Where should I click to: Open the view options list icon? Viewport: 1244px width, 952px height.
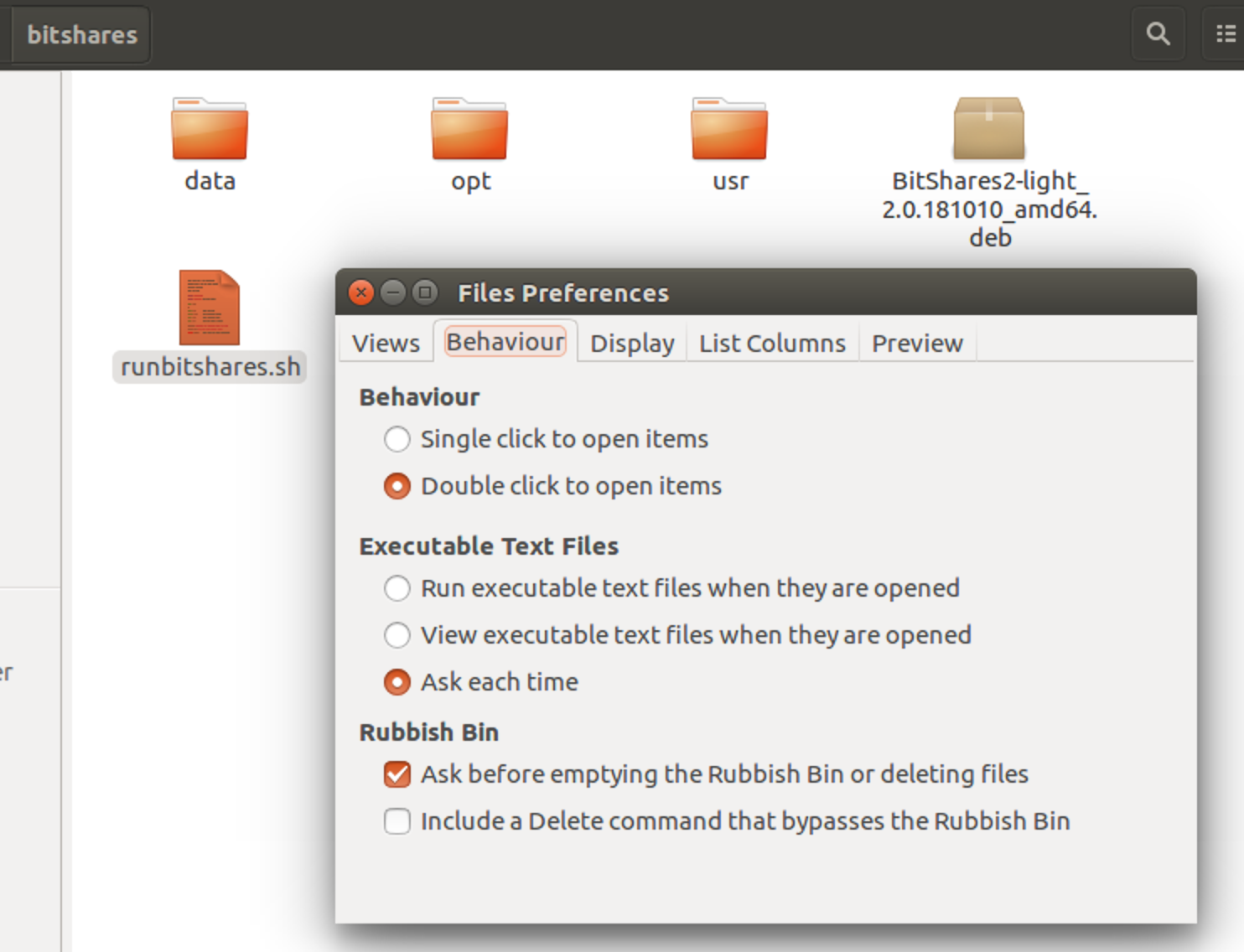(x=1225, y=34)
